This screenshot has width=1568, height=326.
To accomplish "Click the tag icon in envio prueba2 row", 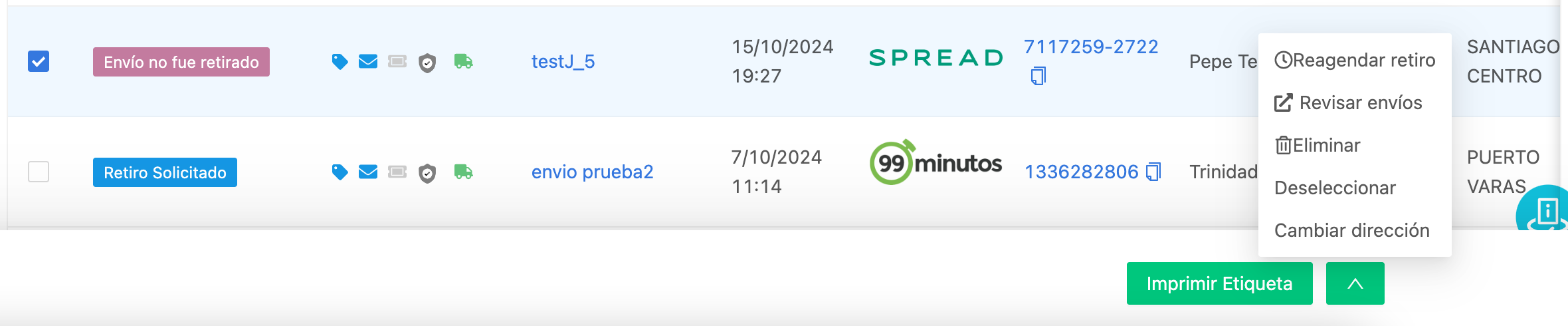I will click(x=340, y=172).
